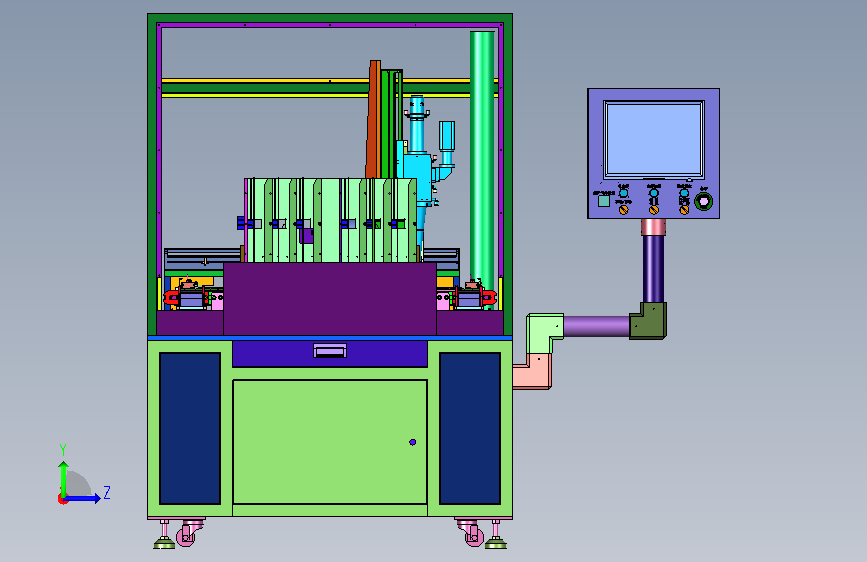Pick the light green slotted fixture rack
The image size is (867, 562).
coord(330,220)
